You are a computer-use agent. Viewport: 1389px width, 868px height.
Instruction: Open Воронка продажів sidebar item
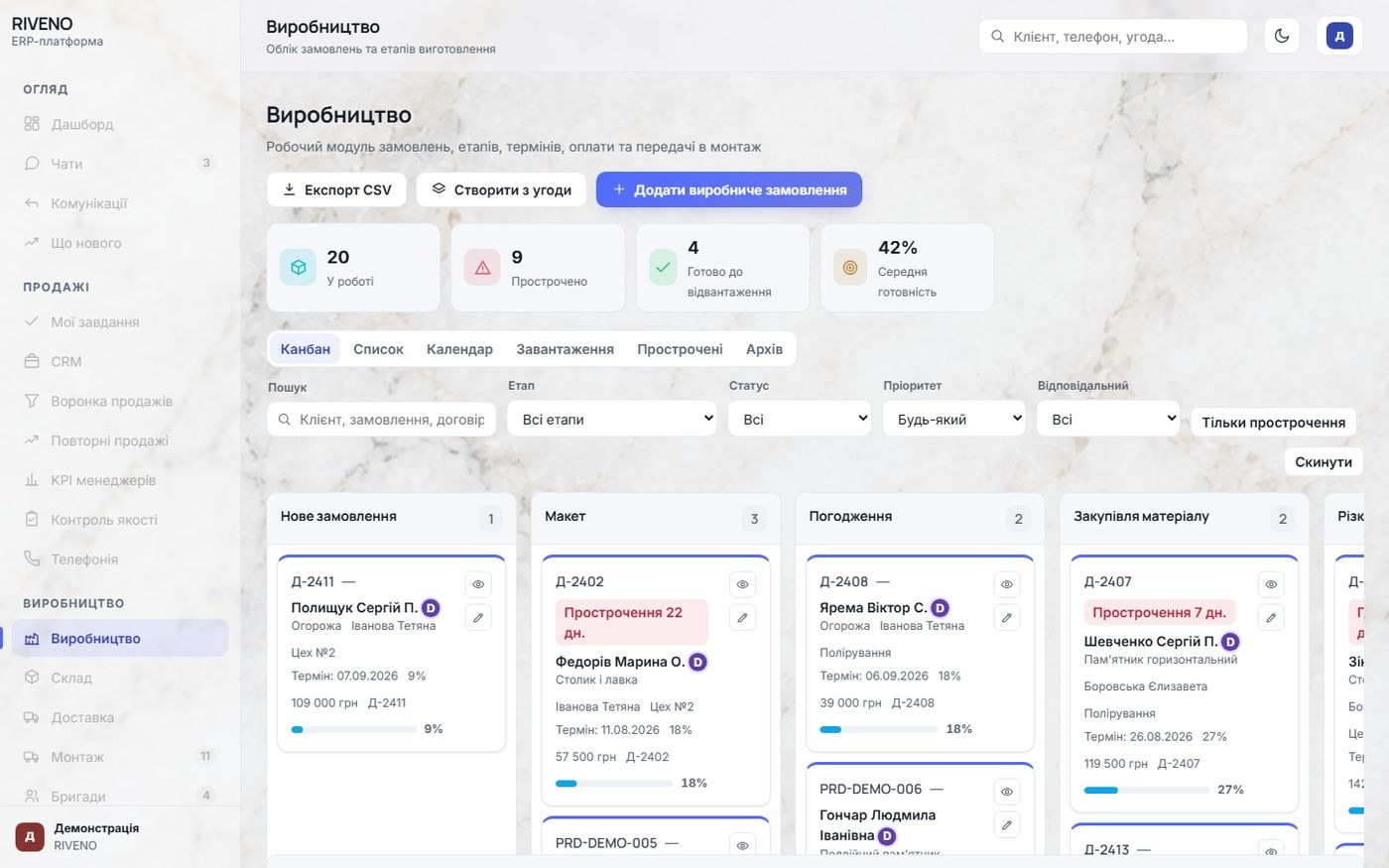point(120,402)
